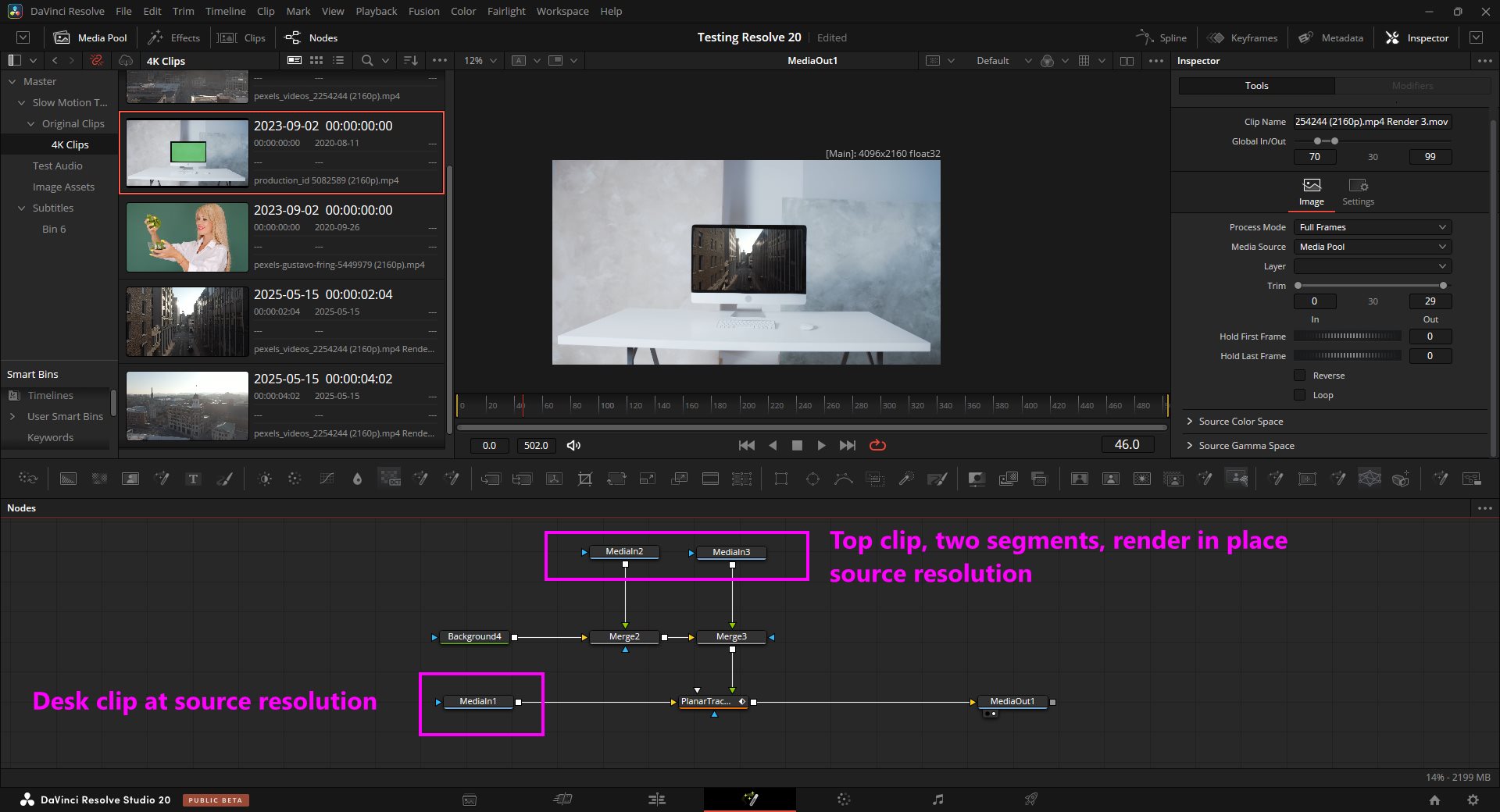Open Project Settings gear icon
This screenshot has height=812, width=1500.
click(x=1473, y=800)
